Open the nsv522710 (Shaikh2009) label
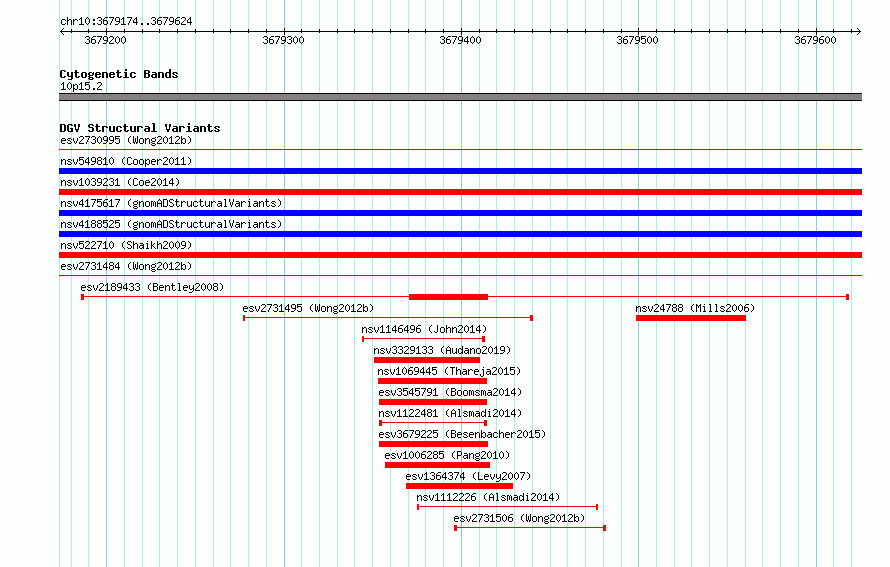The image size is (890, 567). pos(126,245)
